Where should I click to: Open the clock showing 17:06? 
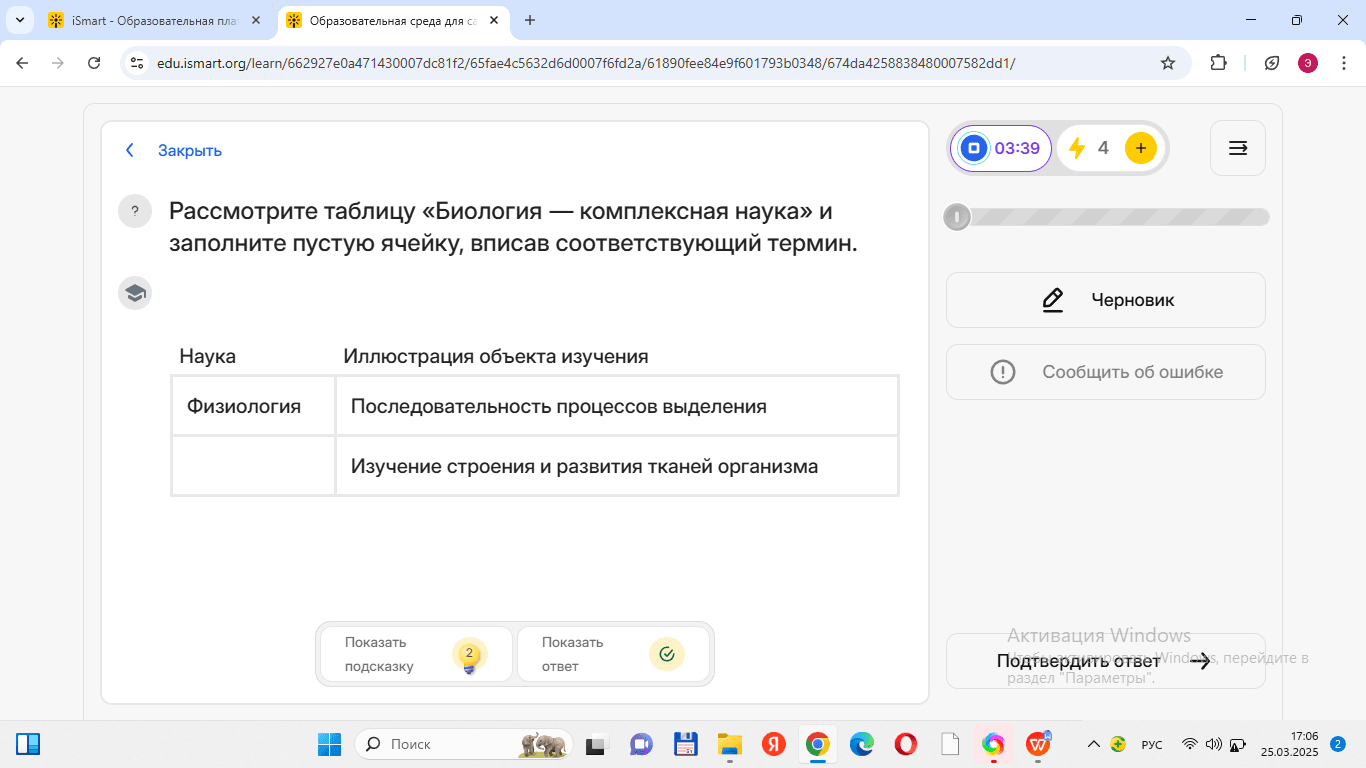pyautogui.click(x=1289, y=744)
